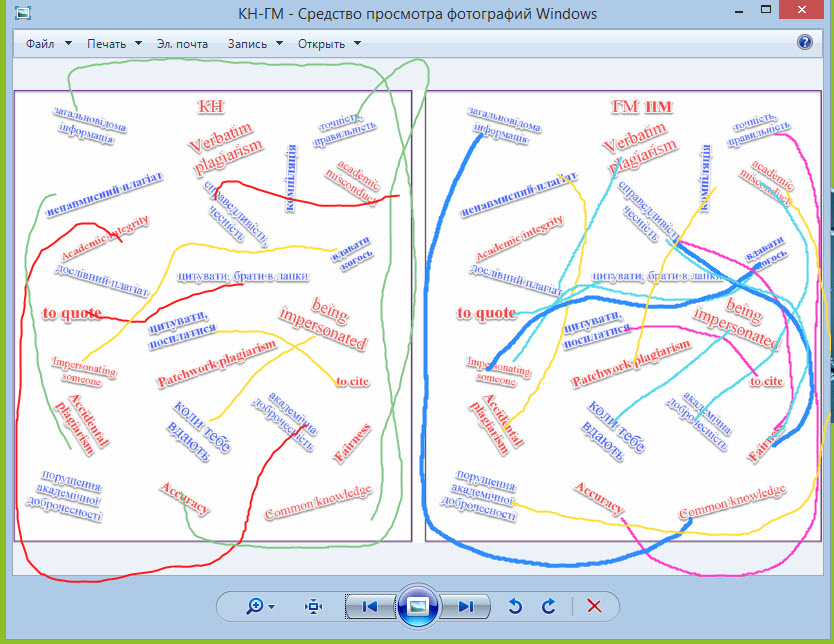This screenshot has width=834, height=644.
Task: Expand the Файл dropdown arrow
Action: click(68, 43)
